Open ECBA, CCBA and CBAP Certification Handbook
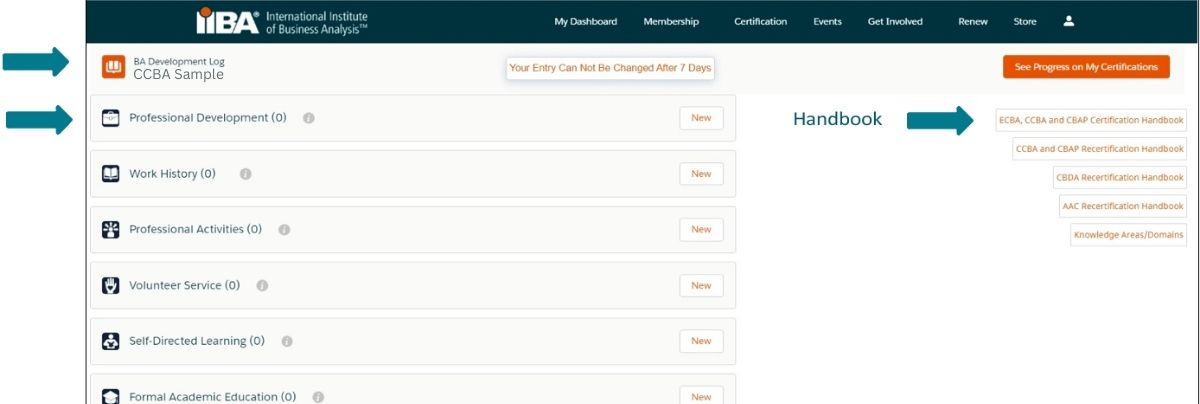1200x404 pixels. (x=1091, y=120)
